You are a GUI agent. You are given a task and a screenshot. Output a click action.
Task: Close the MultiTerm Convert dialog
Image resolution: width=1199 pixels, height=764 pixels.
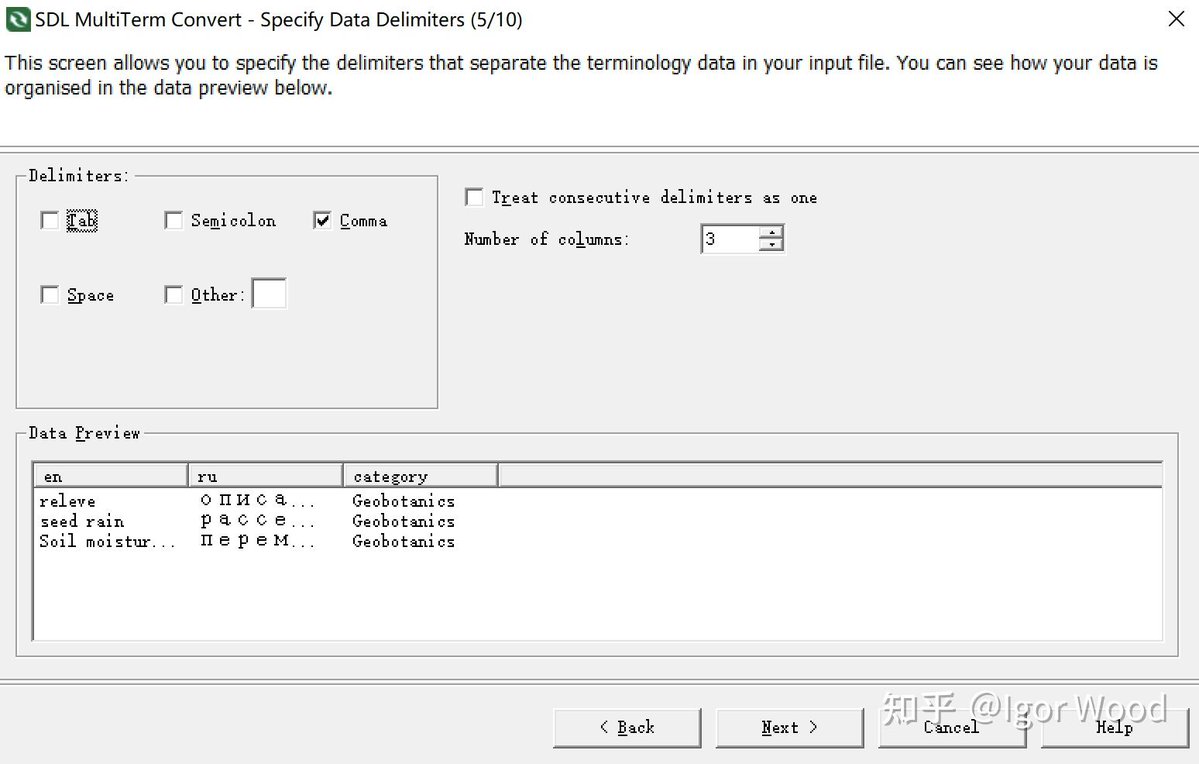(1176, 18)
